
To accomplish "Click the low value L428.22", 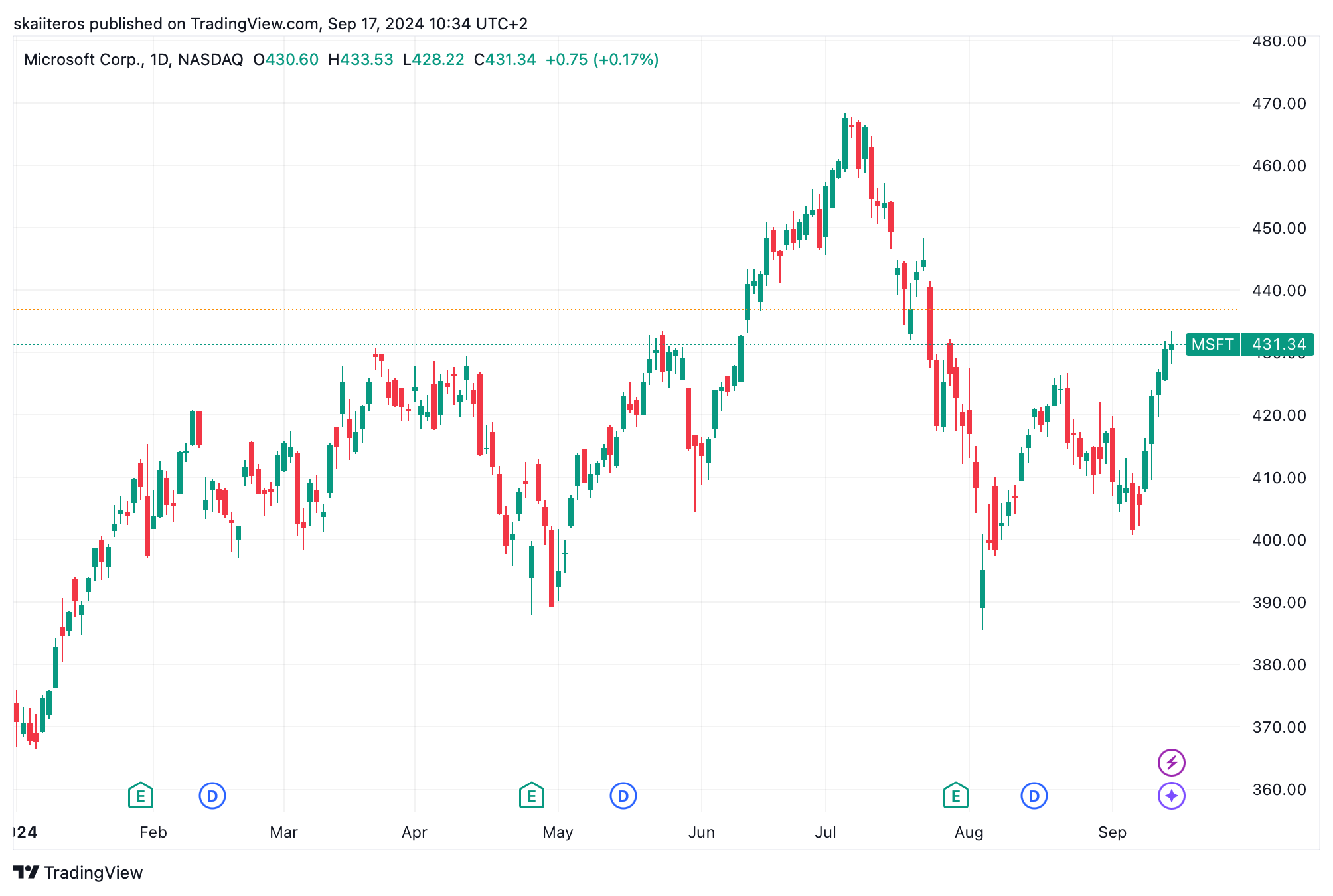I will pos(433,60).
